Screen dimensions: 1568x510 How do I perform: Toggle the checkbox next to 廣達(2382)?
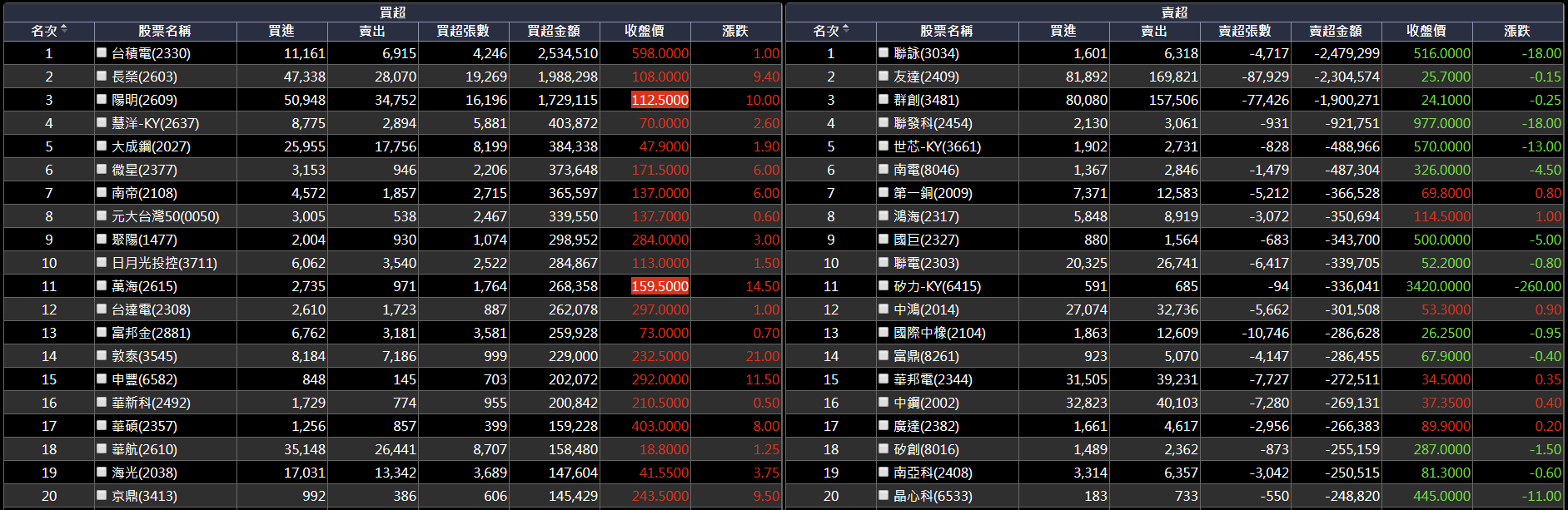884,425
